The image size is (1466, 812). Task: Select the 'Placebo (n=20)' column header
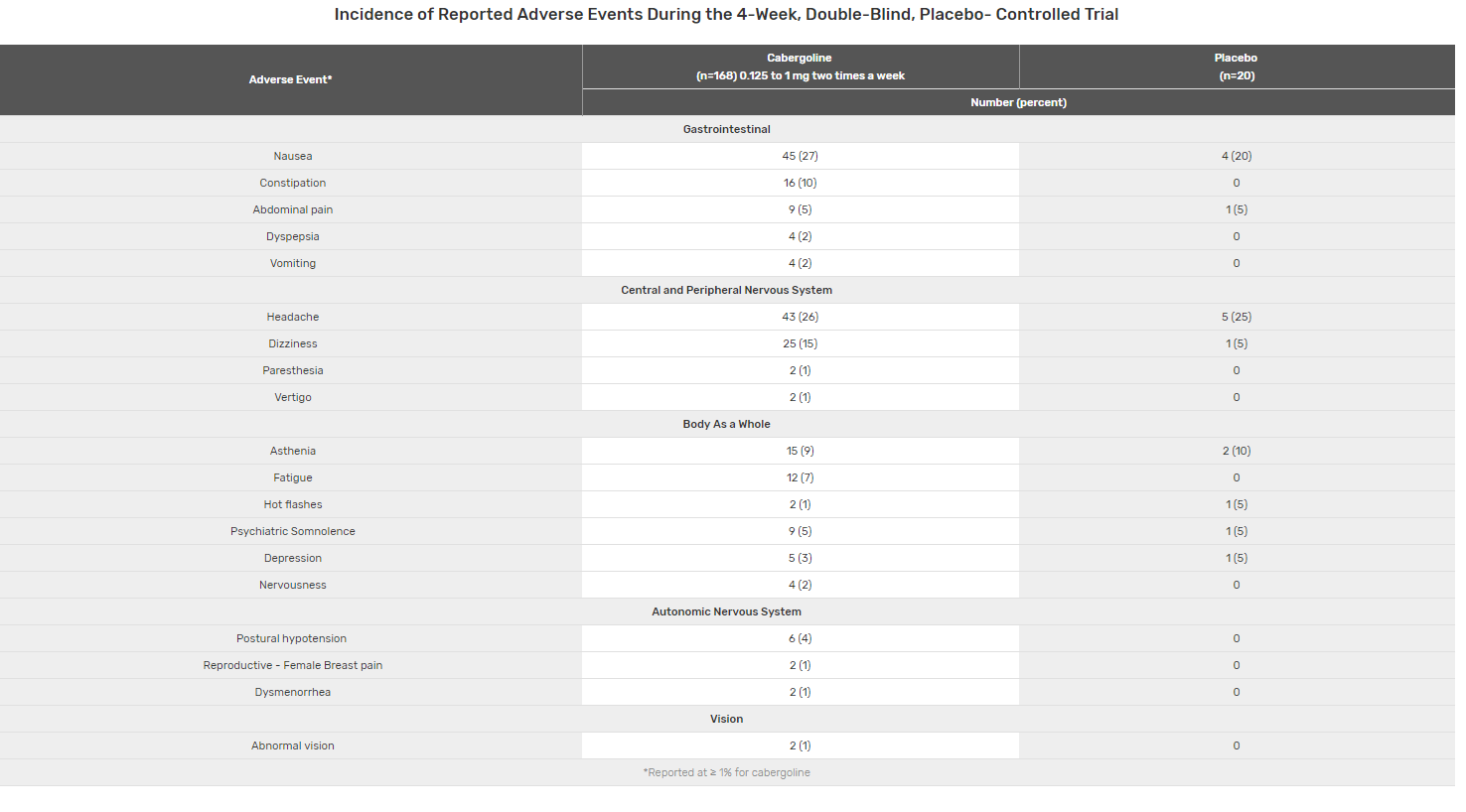[1237, 67]
